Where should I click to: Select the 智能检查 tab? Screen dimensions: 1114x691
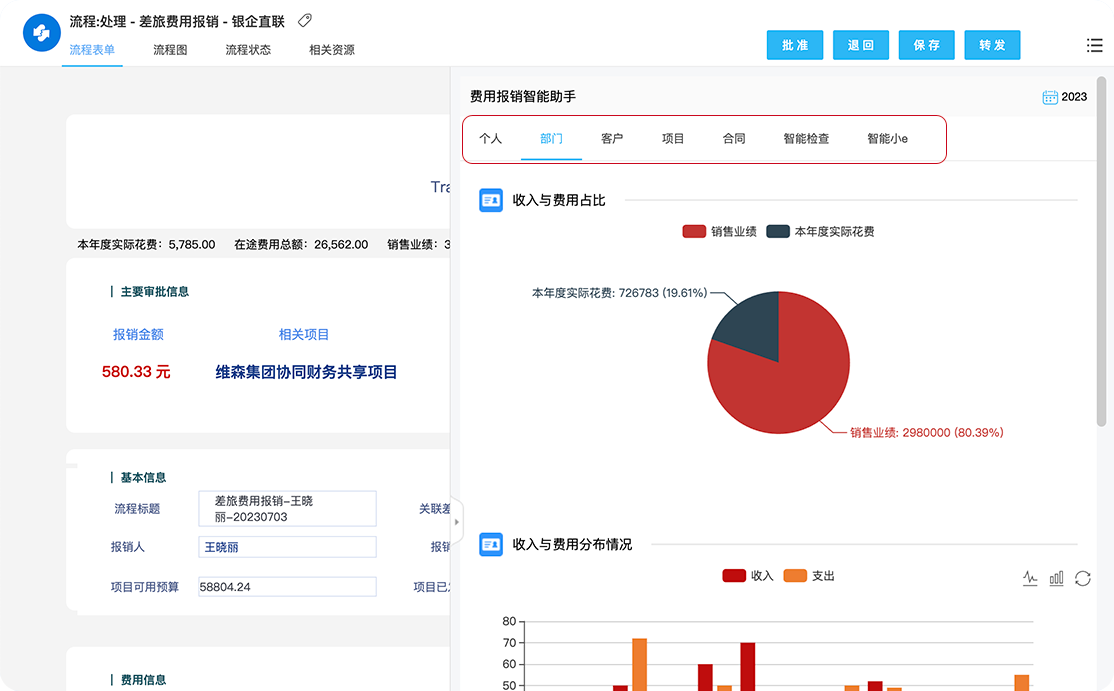point(806,139)
